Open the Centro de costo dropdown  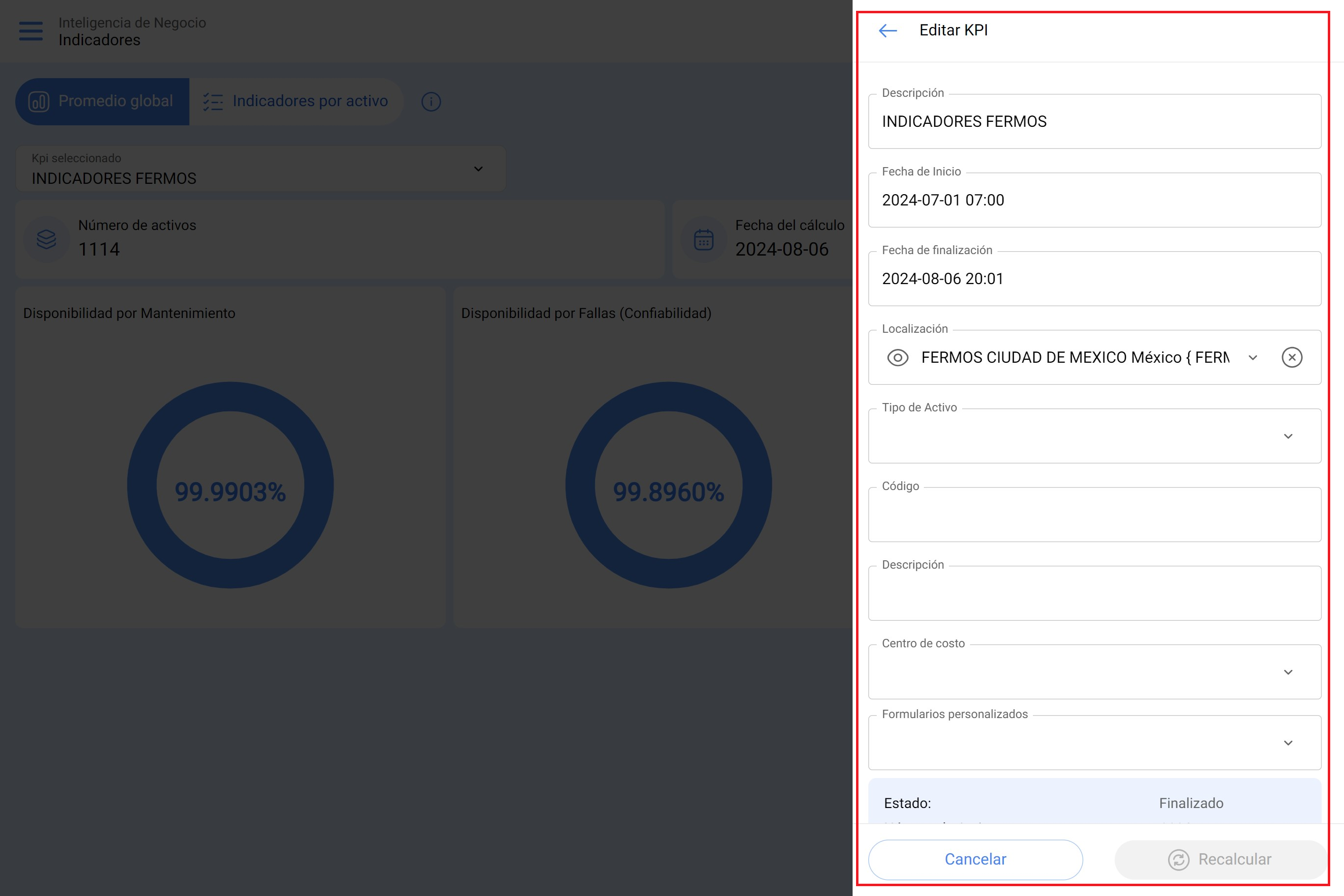pos(1094,672)
